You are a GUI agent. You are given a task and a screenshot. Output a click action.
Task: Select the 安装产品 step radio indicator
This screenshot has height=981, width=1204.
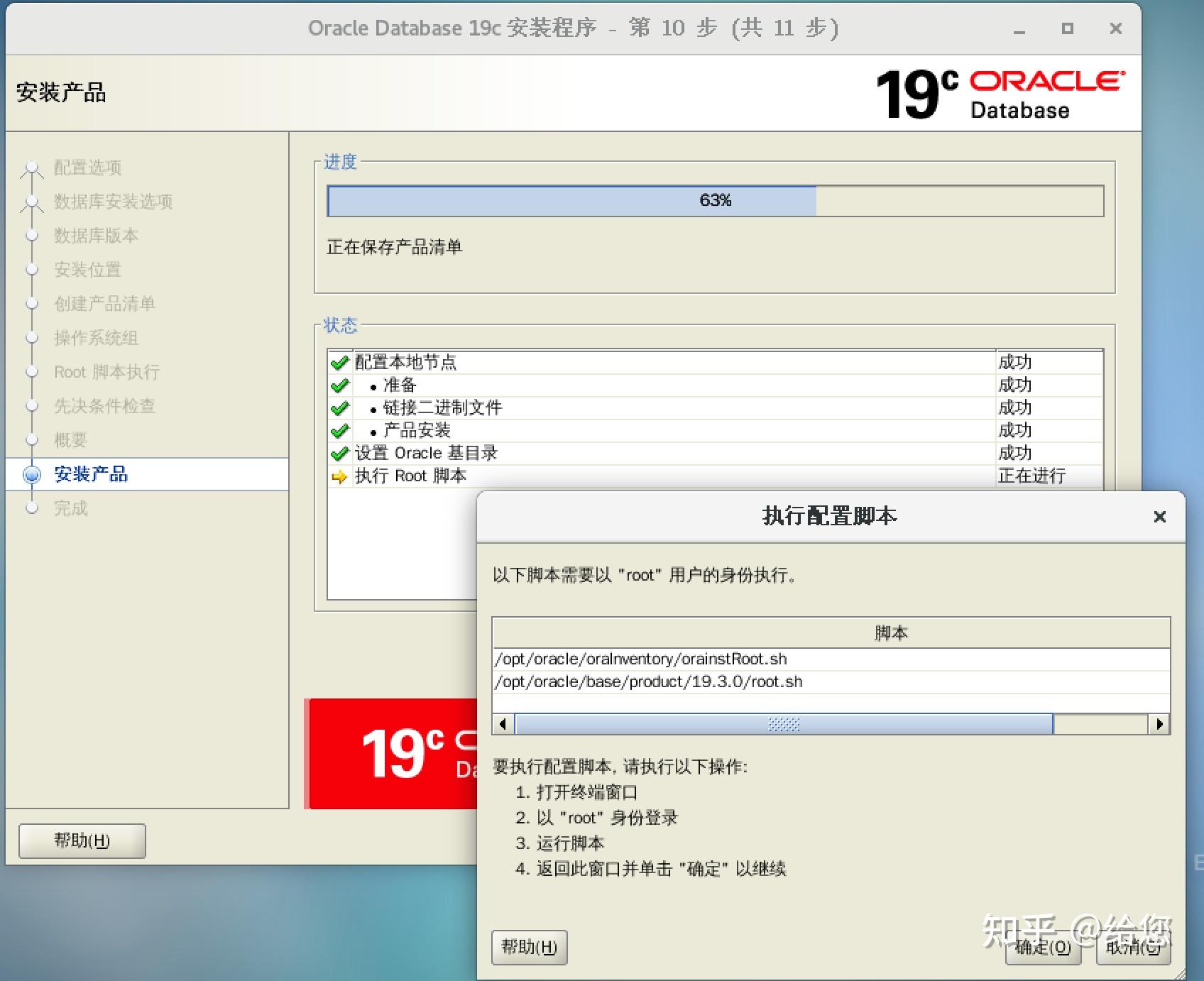pyautogui.click(x=31, y=474)
